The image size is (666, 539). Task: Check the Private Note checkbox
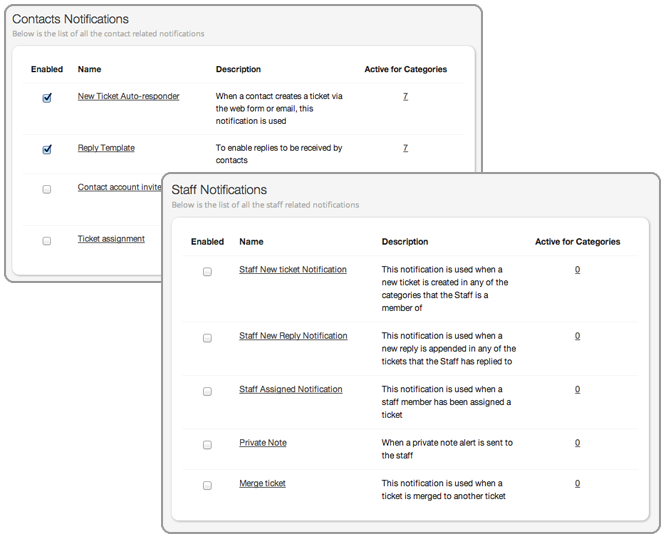(207, 445)
